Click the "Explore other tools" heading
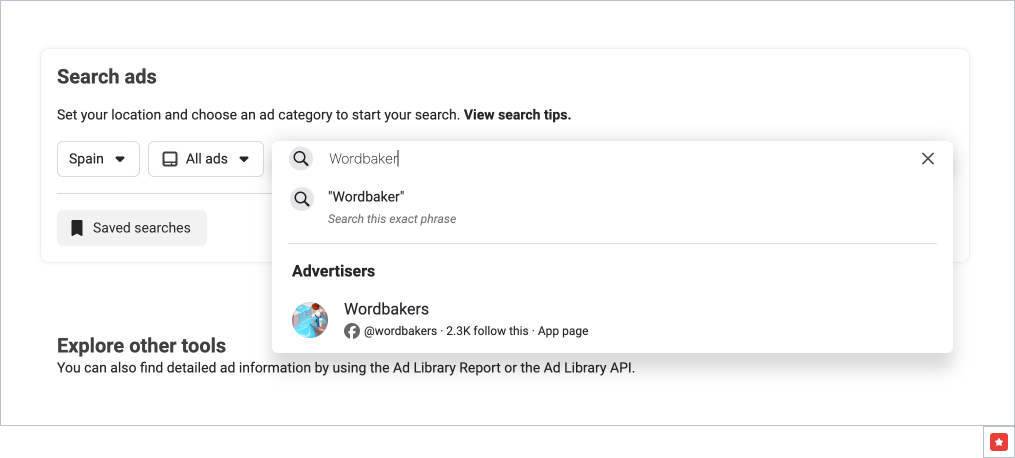Image resolution: width=1015 pixels, height=458 pixels. tap(141, 346)
